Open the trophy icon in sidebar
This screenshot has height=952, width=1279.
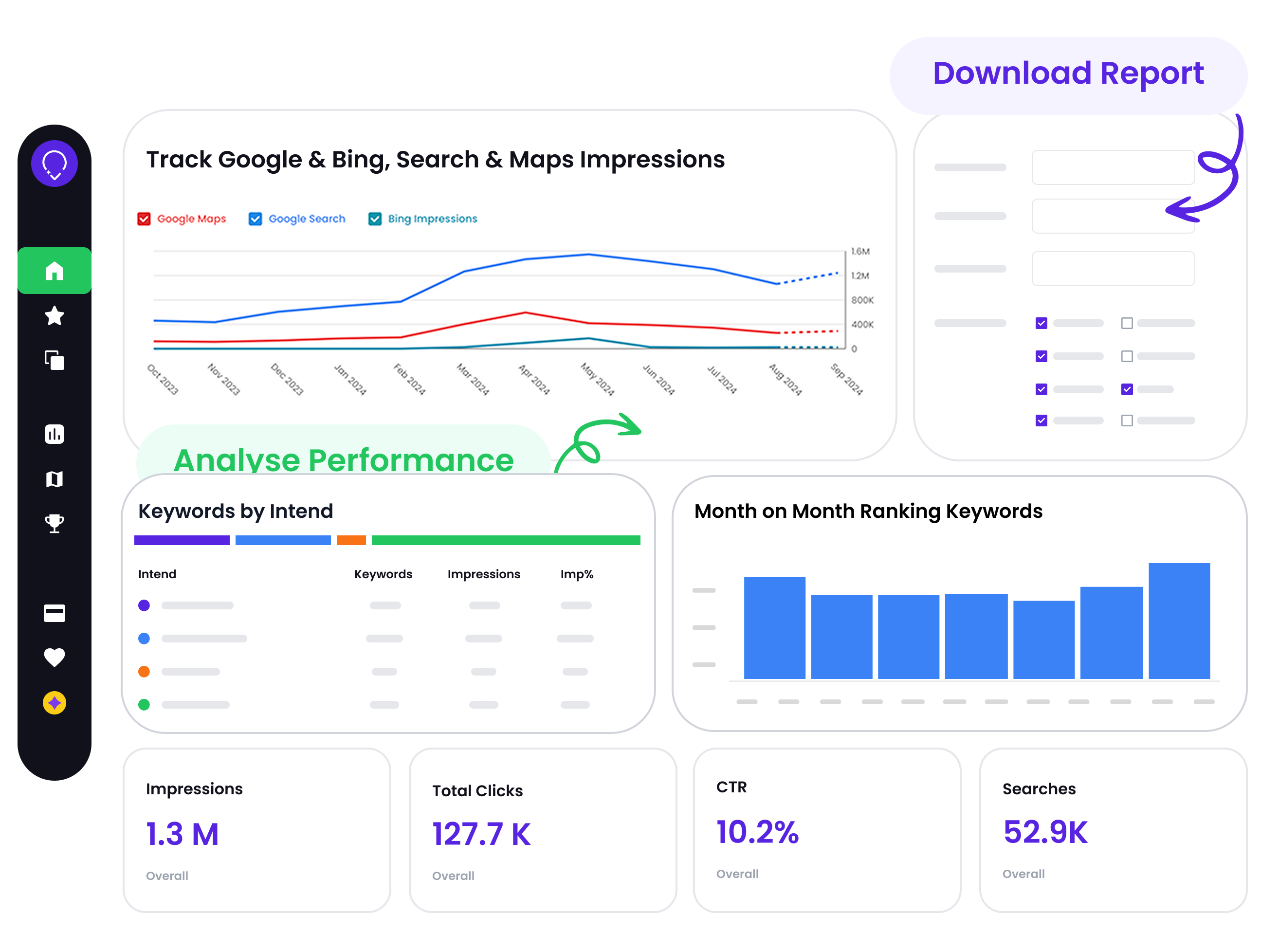pos(54,524)
